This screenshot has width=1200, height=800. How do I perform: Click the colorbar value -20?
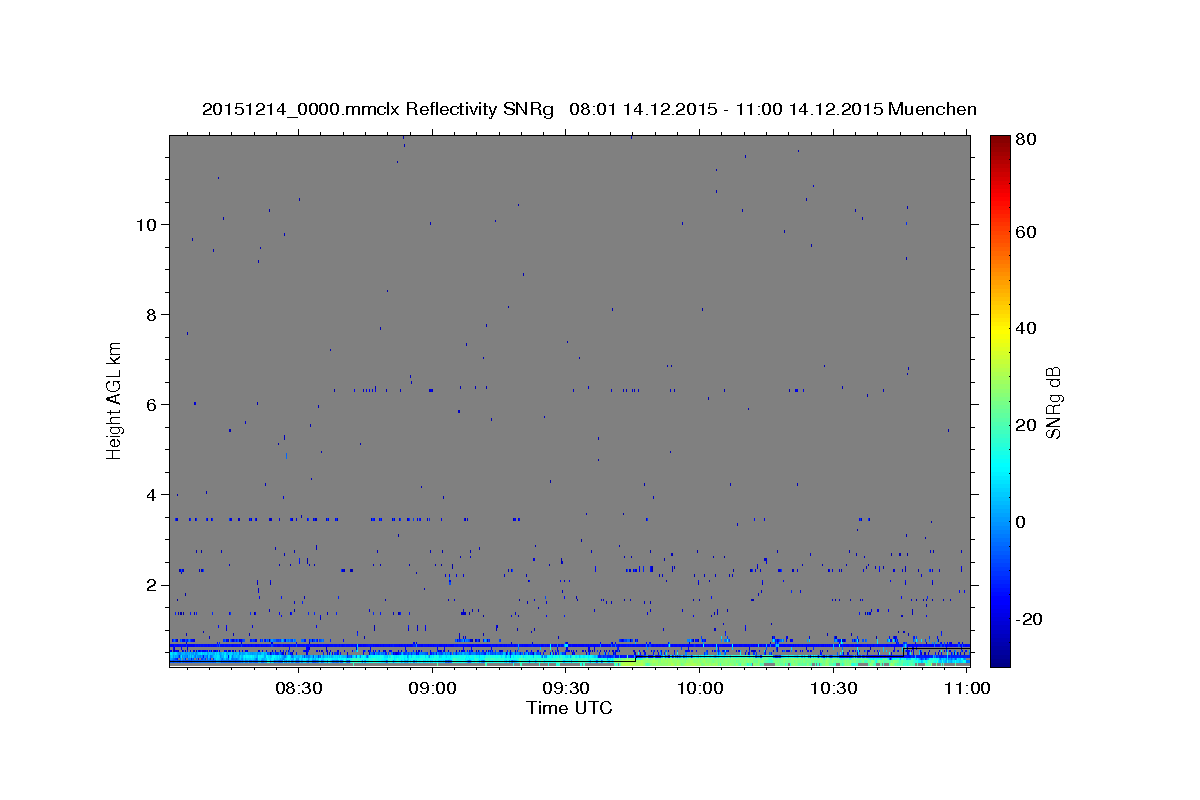pyautogui.click(x=1030, y=619)
